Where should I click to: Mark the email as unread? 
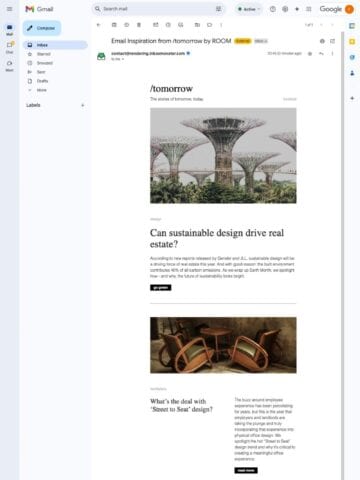pos(156,25)
